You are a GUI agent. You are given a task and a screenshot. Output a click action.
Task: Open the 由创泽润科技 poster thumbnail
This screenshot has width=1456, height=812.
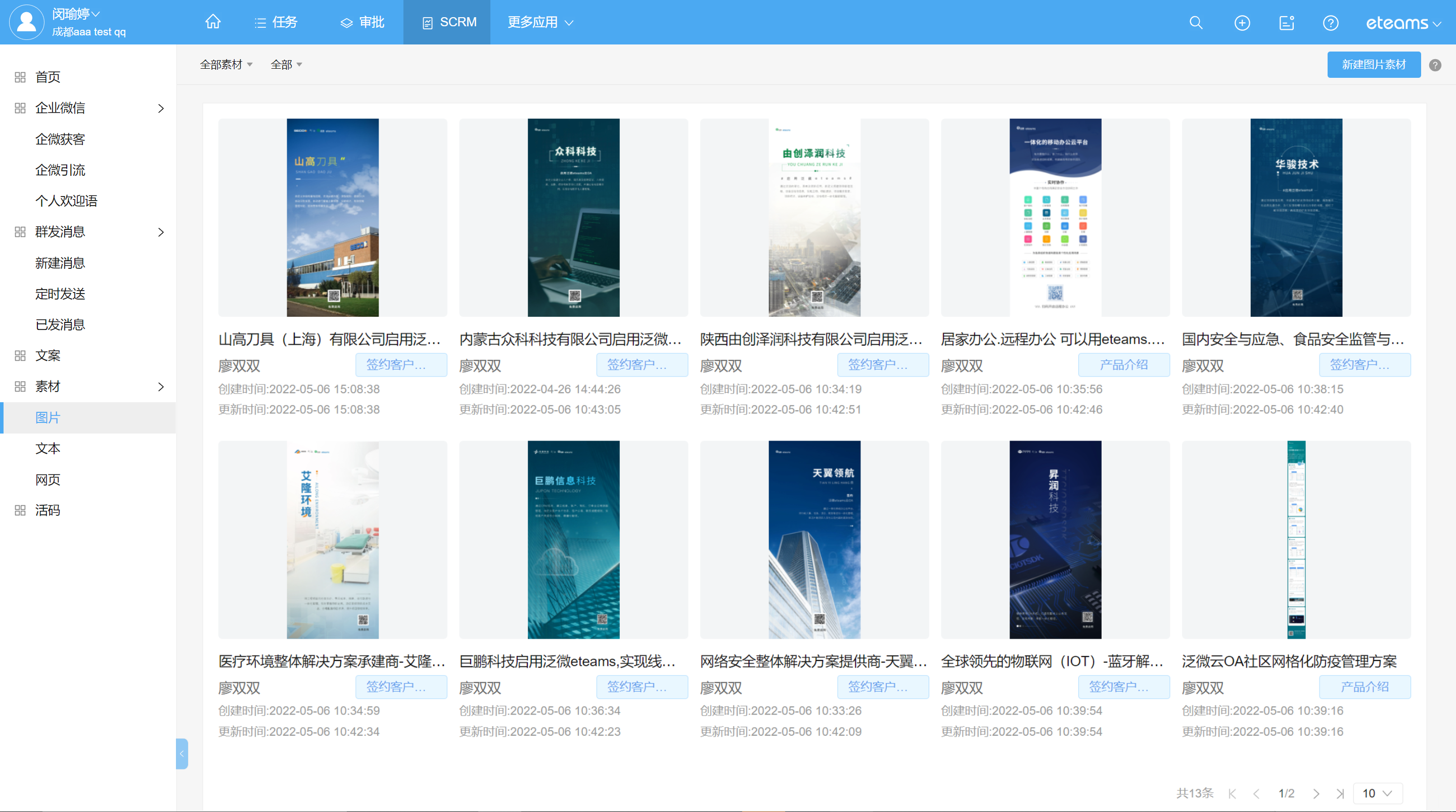point(814,218)
